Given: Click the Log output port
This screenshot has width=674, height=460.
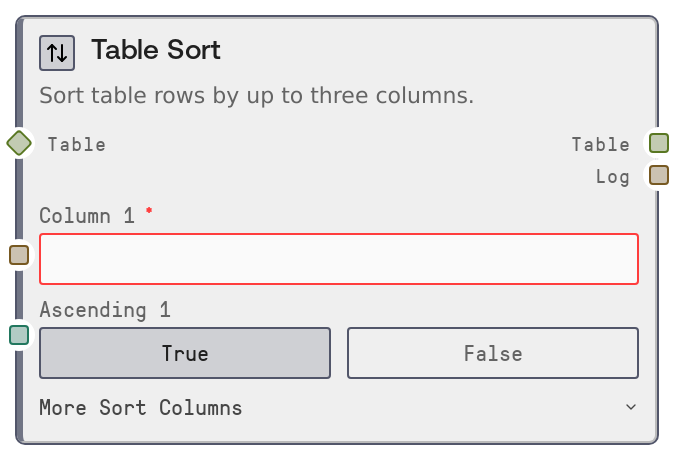Looking at the screenshot, I should (x=658, y=176).
